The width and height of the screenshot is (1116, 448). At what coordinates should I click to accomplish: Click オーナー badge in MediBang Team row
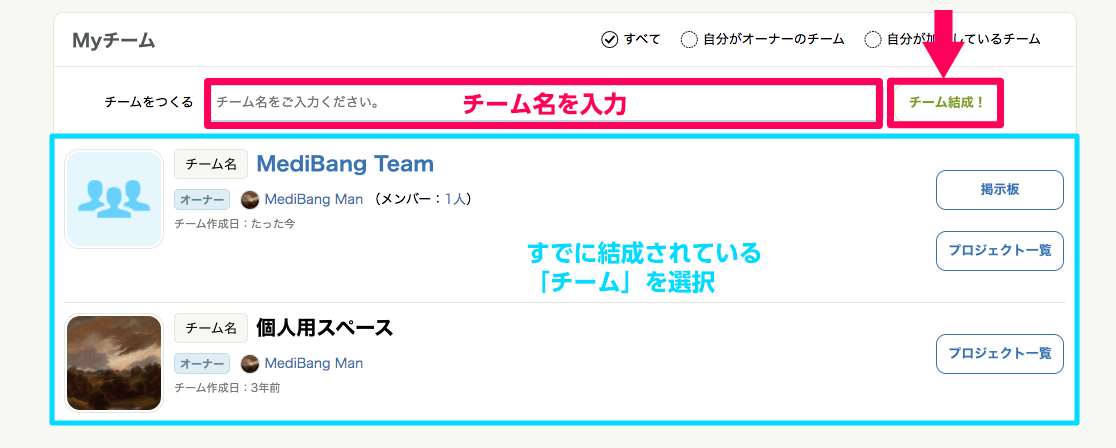pos(202,199)
